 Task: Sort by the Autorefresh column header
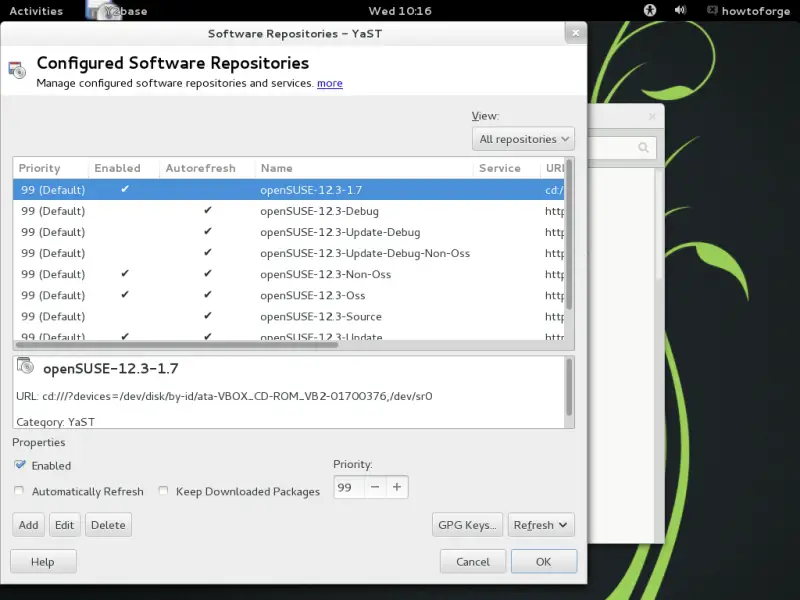click(207, 168)
